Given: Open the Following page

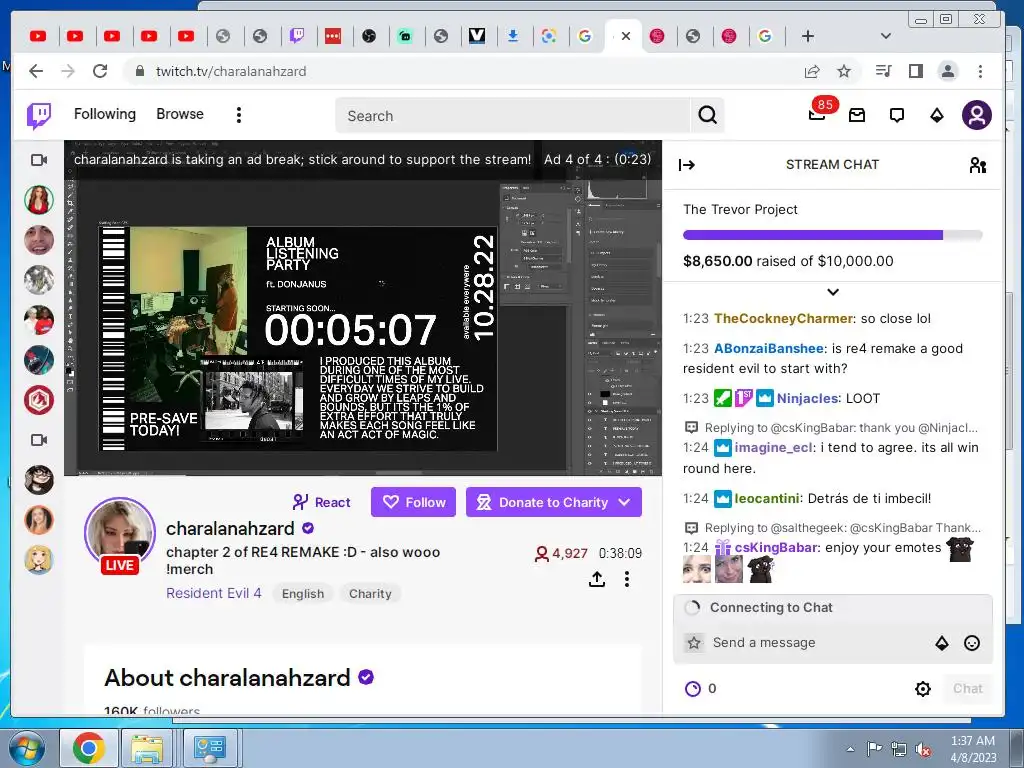Looking at the screenshot, I should [104, 114].
